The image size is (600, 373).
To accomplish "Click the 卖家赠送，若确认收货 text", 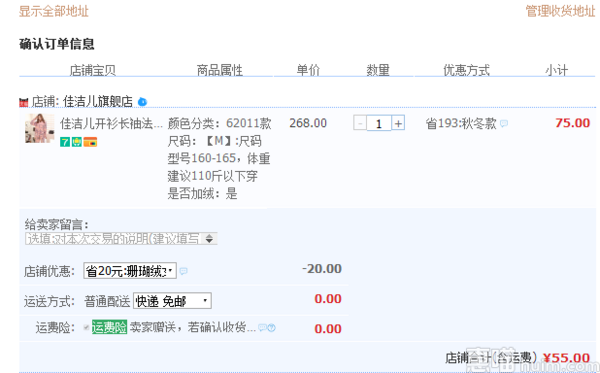I will (x=193, y=327).
